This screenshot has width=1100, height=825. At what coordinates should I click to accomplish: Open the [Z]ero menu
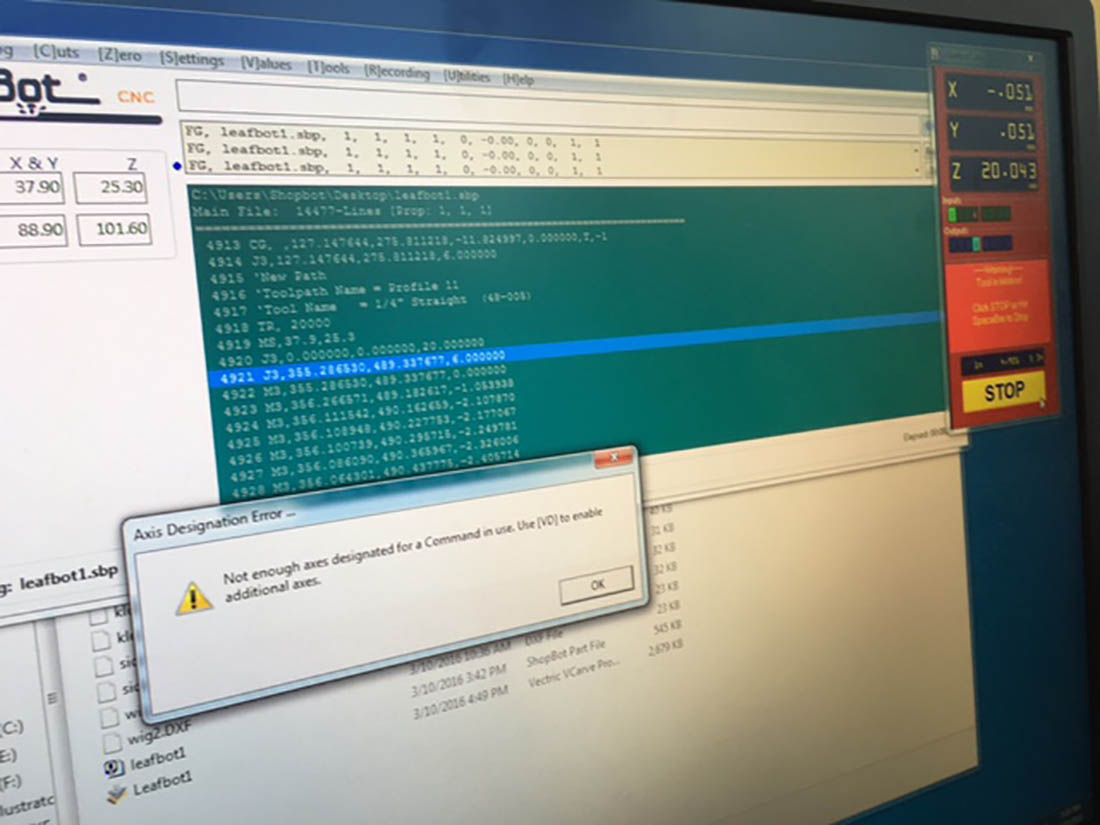(x=120, y=55)
